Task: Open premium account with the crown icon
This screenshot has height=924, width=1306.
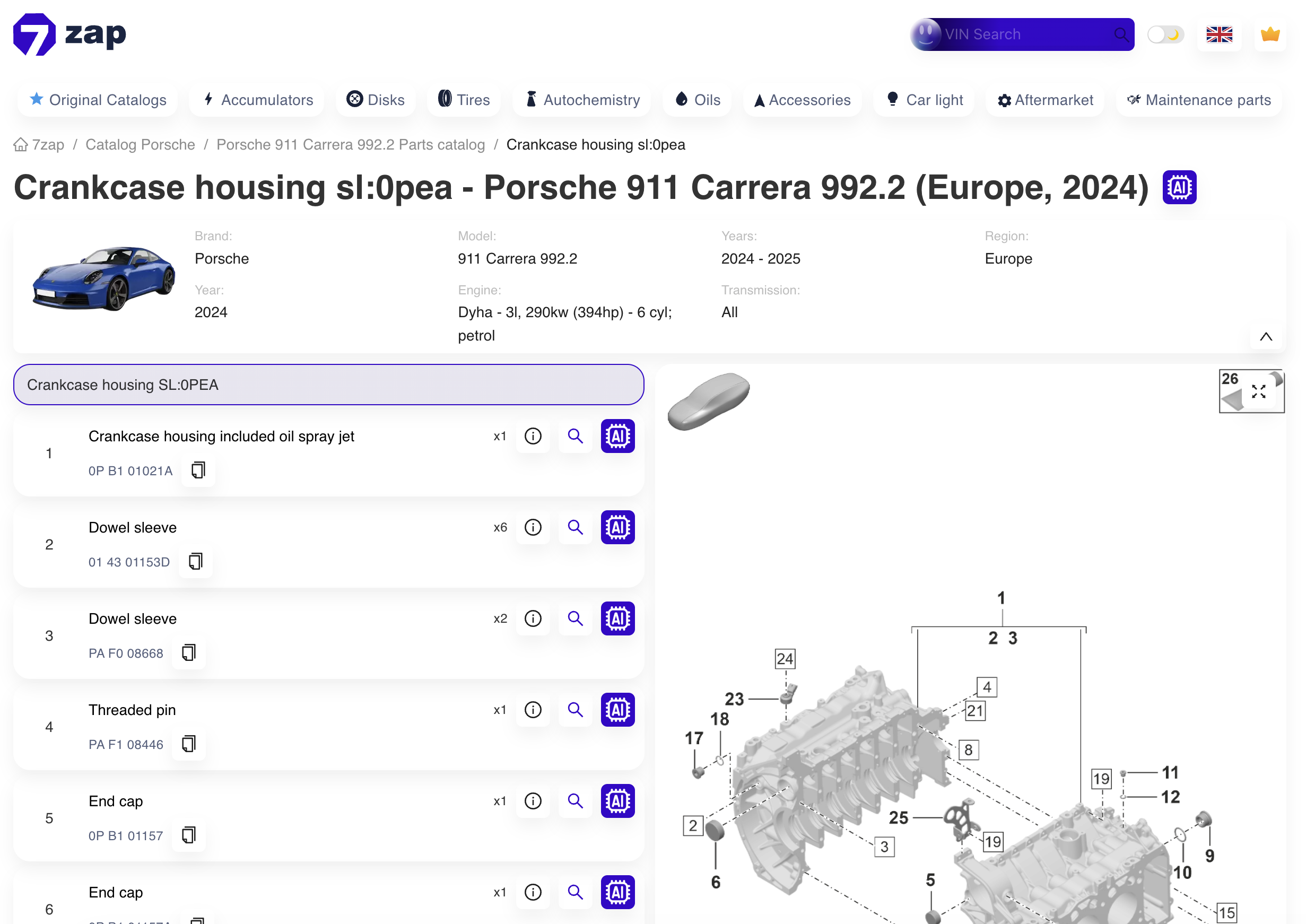Action: click(1269, 34)
